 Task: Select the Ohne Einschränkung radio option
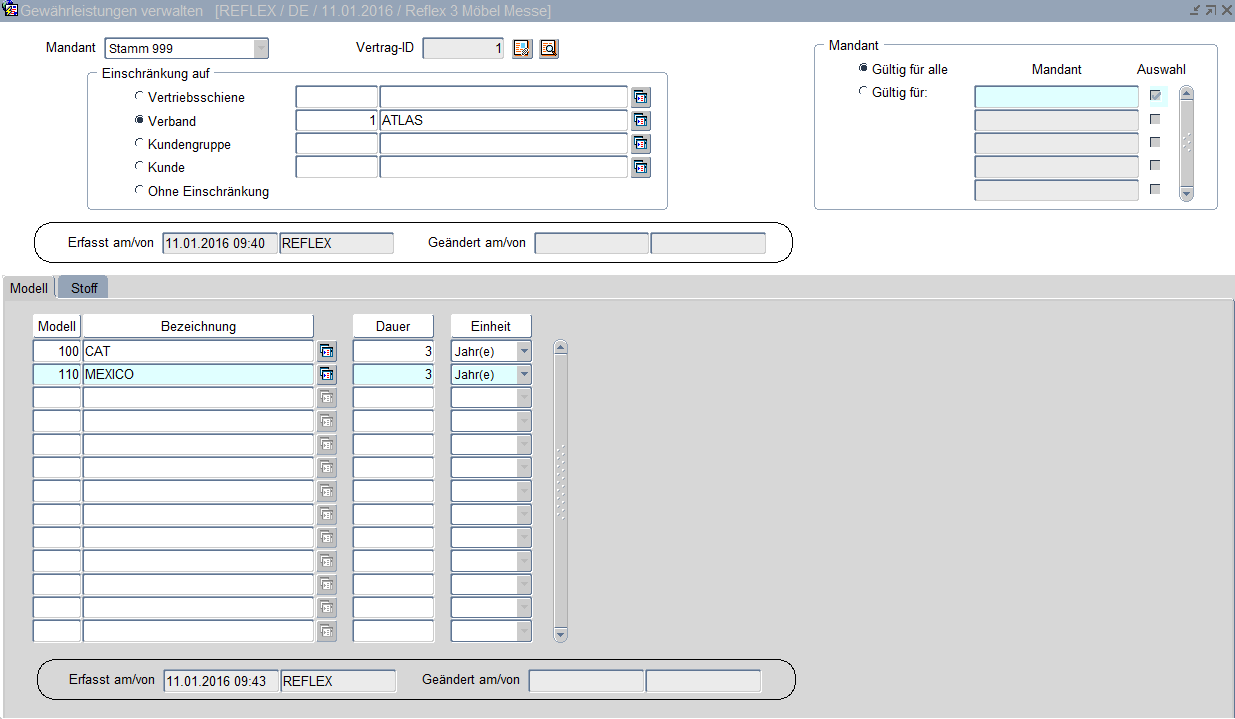(139, 190)
